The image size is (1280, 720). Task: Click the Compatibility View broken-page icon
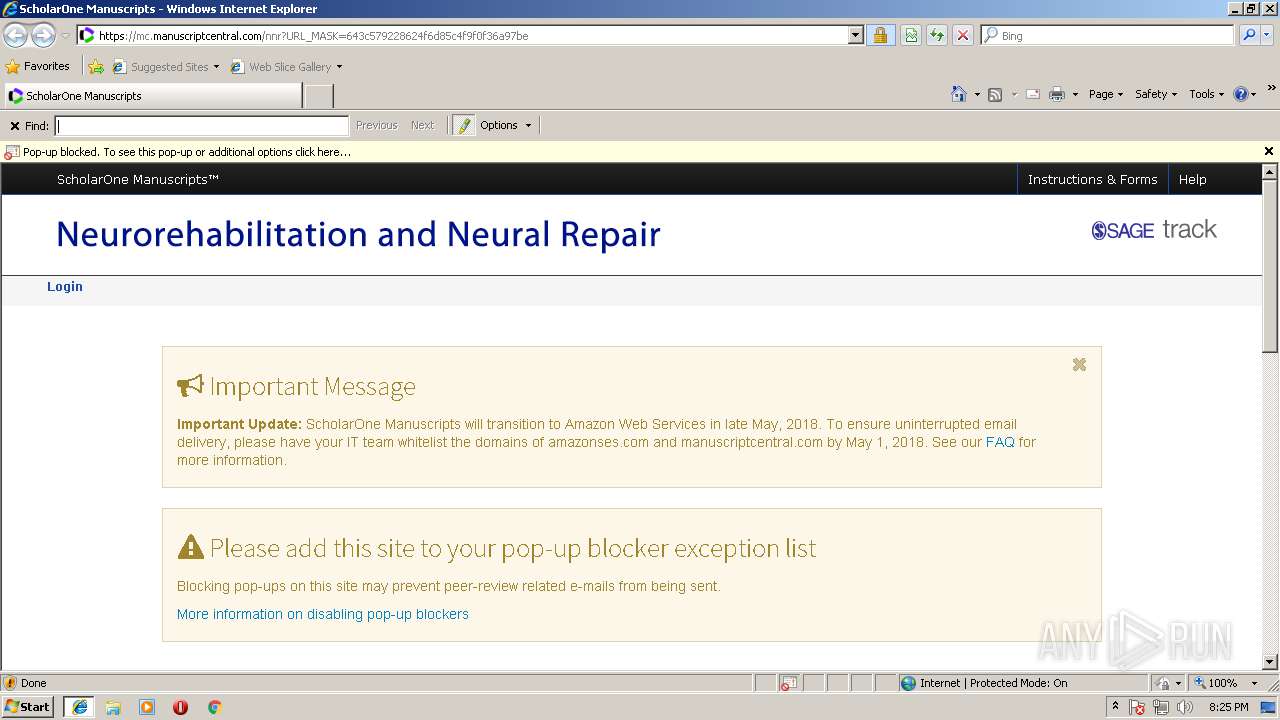pos(911,36)
